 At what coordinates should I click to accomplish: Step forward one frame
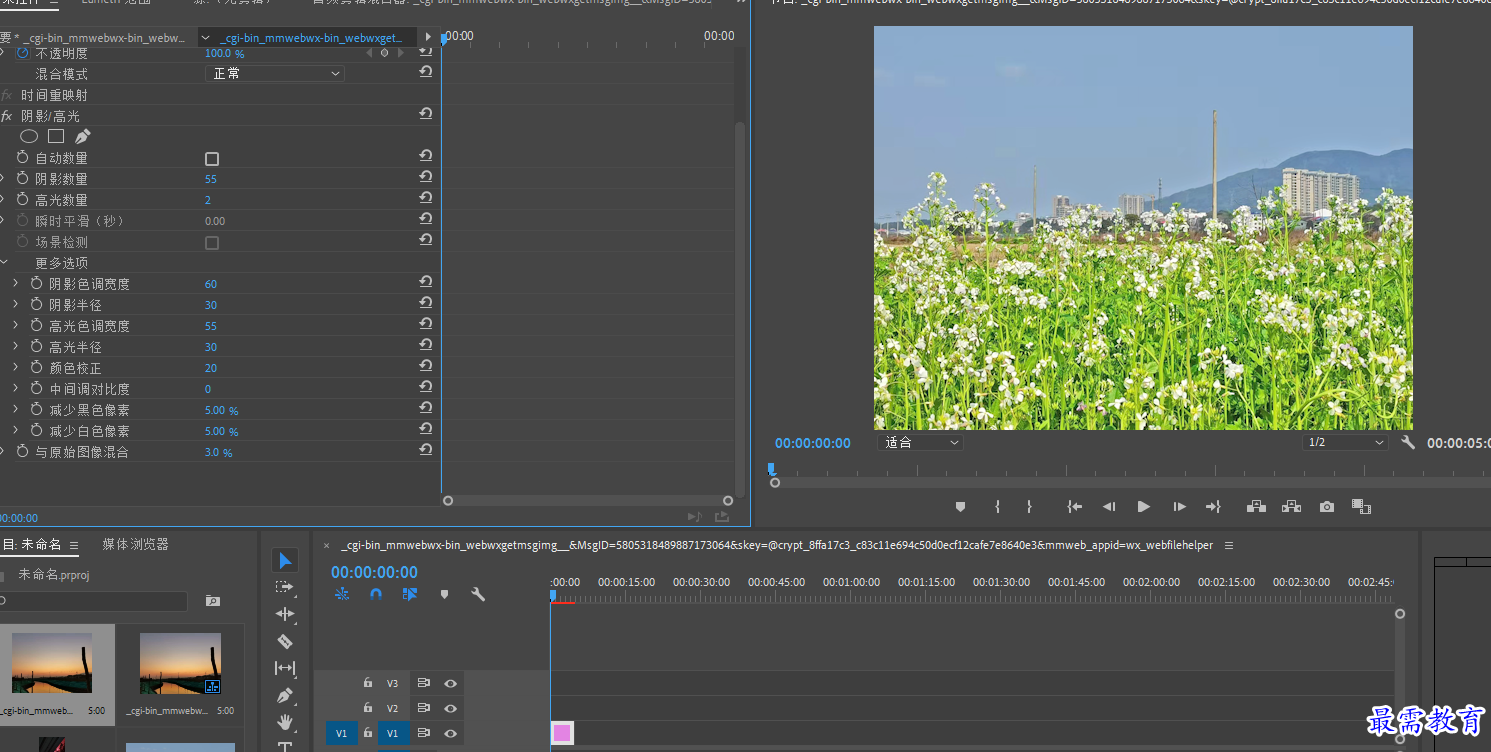click(x=1179, y=507)
